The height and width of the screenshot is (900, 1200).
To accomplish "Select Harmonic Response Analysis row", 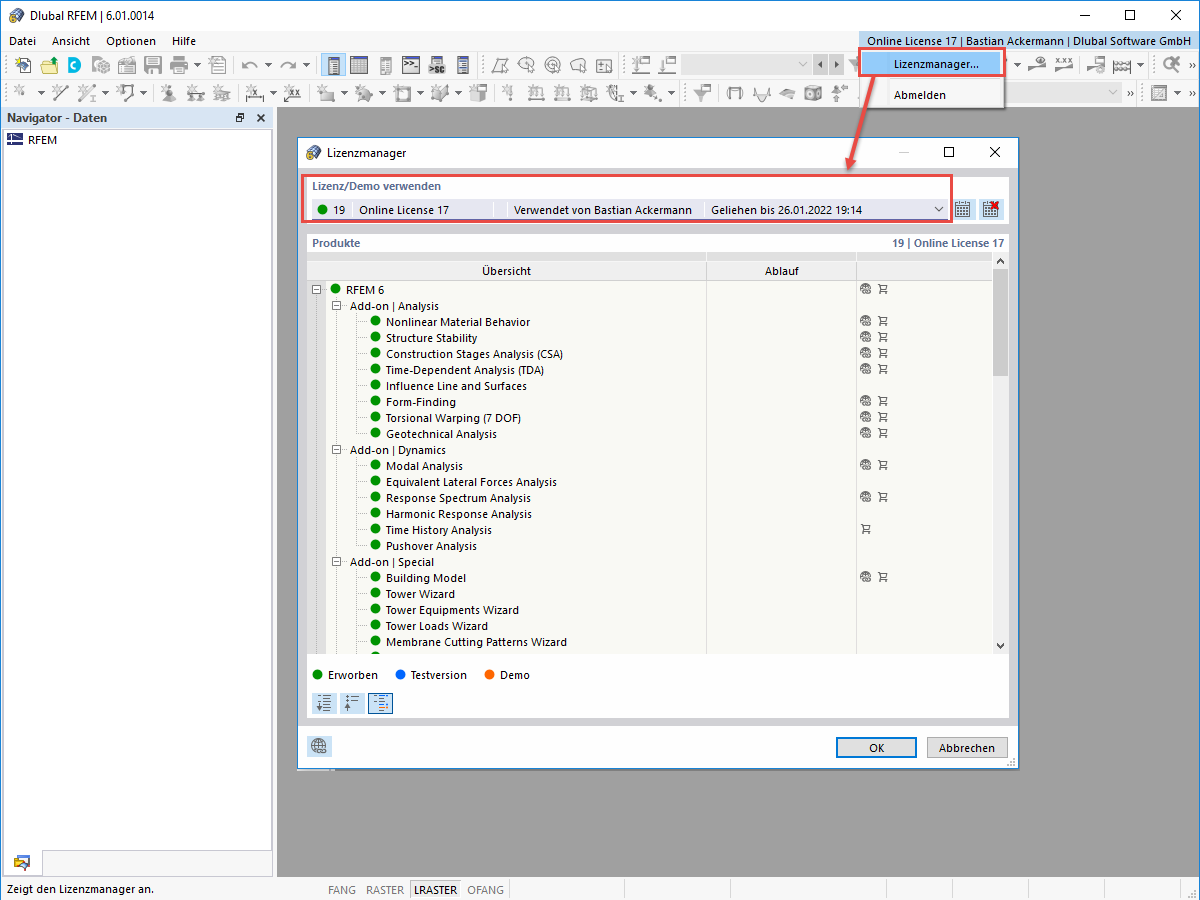I will (459, 514).
